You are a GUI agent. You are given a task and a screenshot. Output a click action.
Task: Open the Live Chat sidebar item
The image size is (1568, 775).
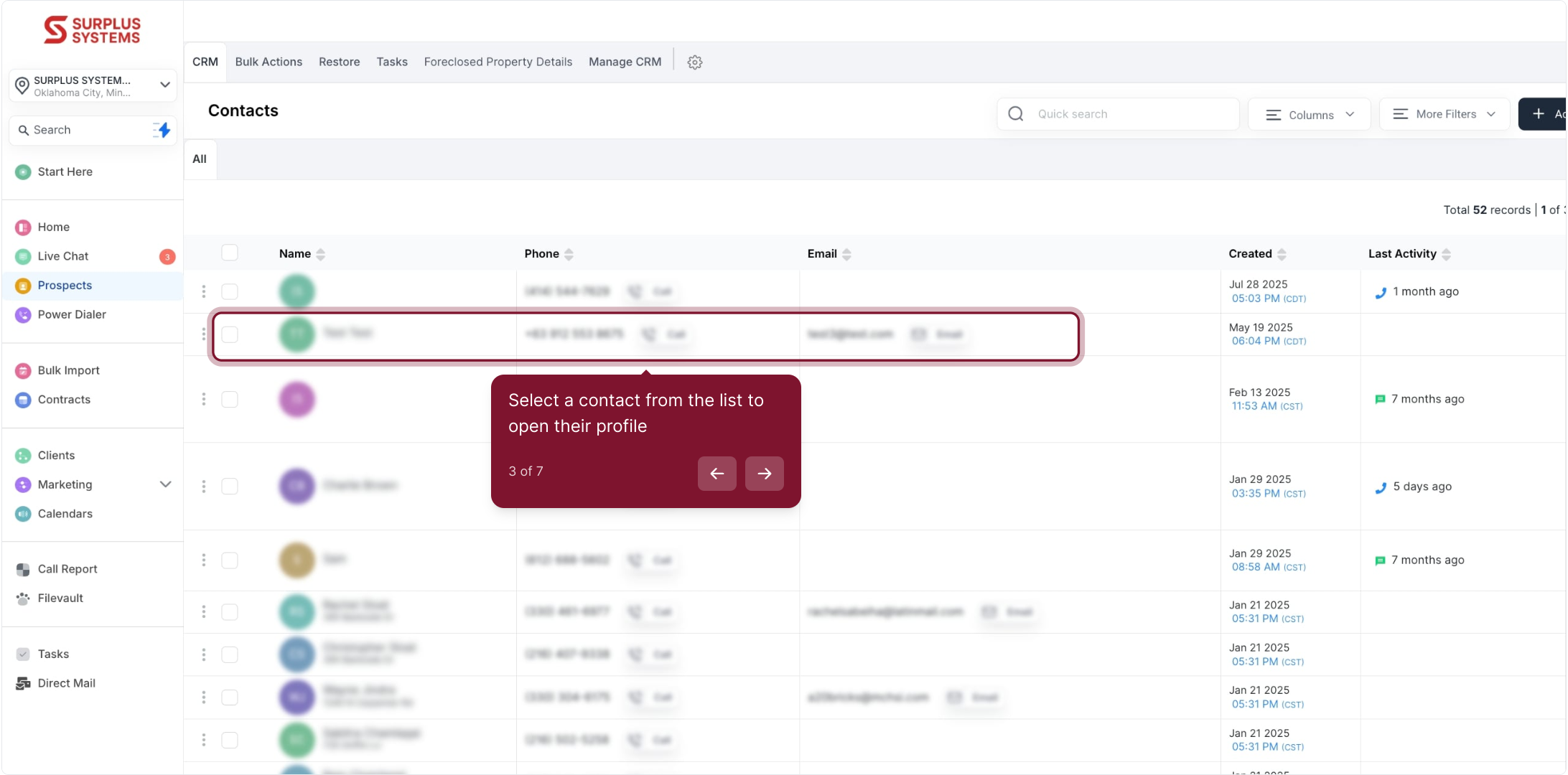[x=63, y=256]
